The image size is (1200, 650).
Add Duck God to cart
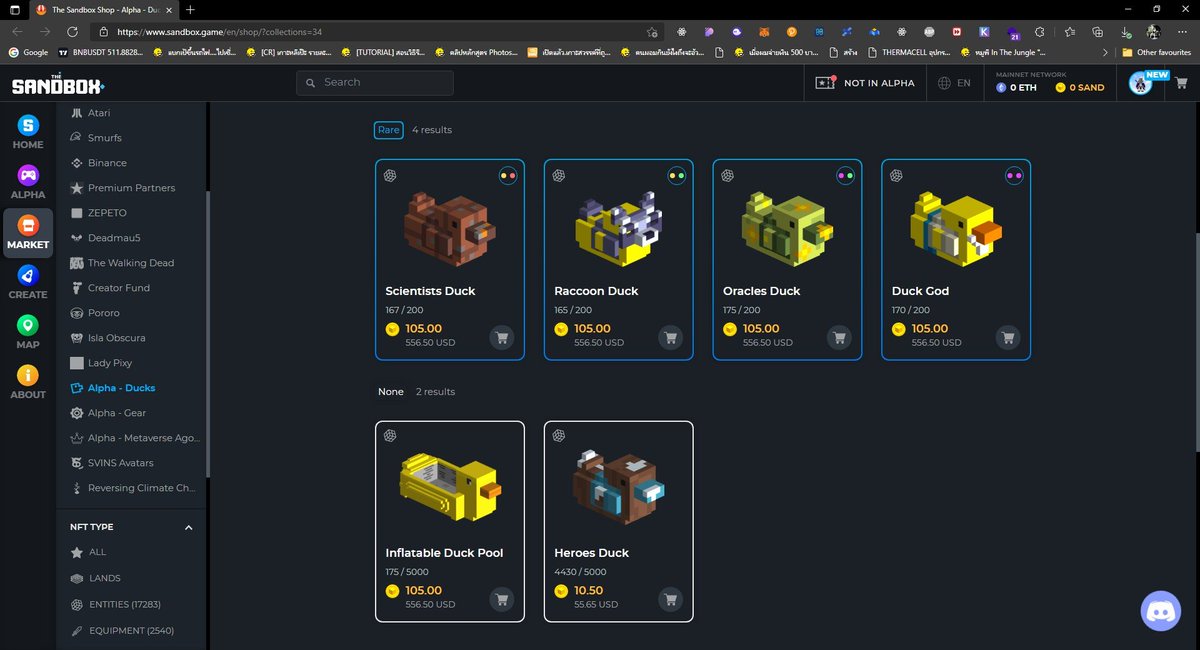pos(1008,337)
